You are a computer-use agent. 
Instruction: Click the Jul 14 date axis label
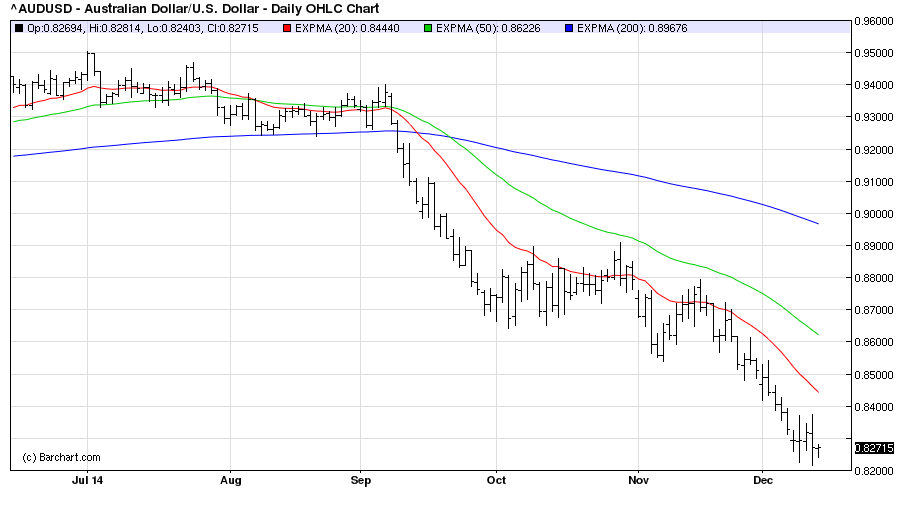86,480
